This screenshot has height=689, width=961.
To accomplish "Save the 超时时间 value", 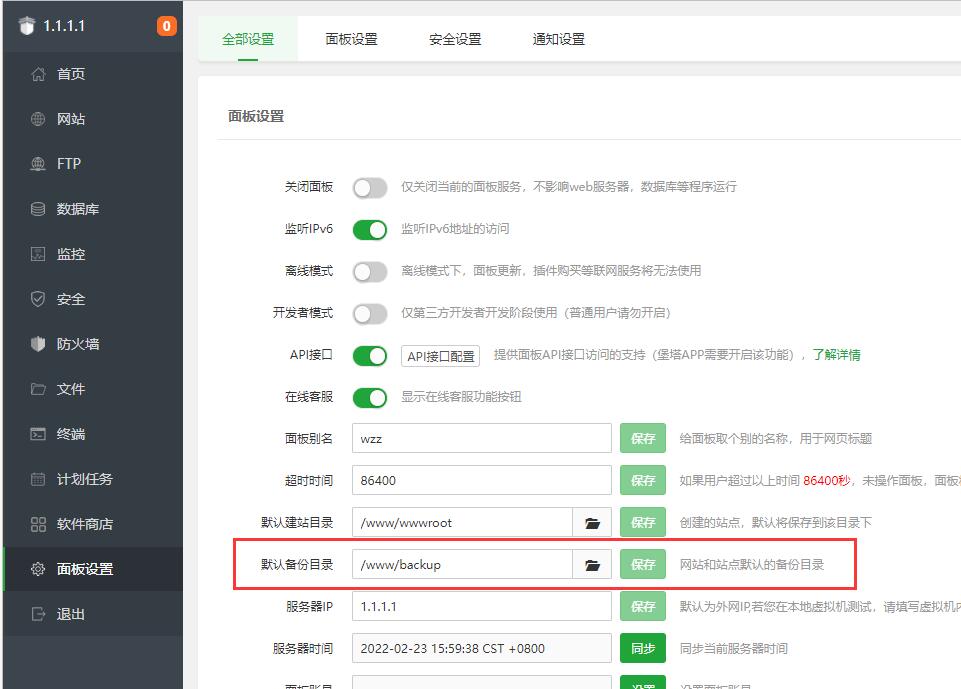I will (643, 481).
